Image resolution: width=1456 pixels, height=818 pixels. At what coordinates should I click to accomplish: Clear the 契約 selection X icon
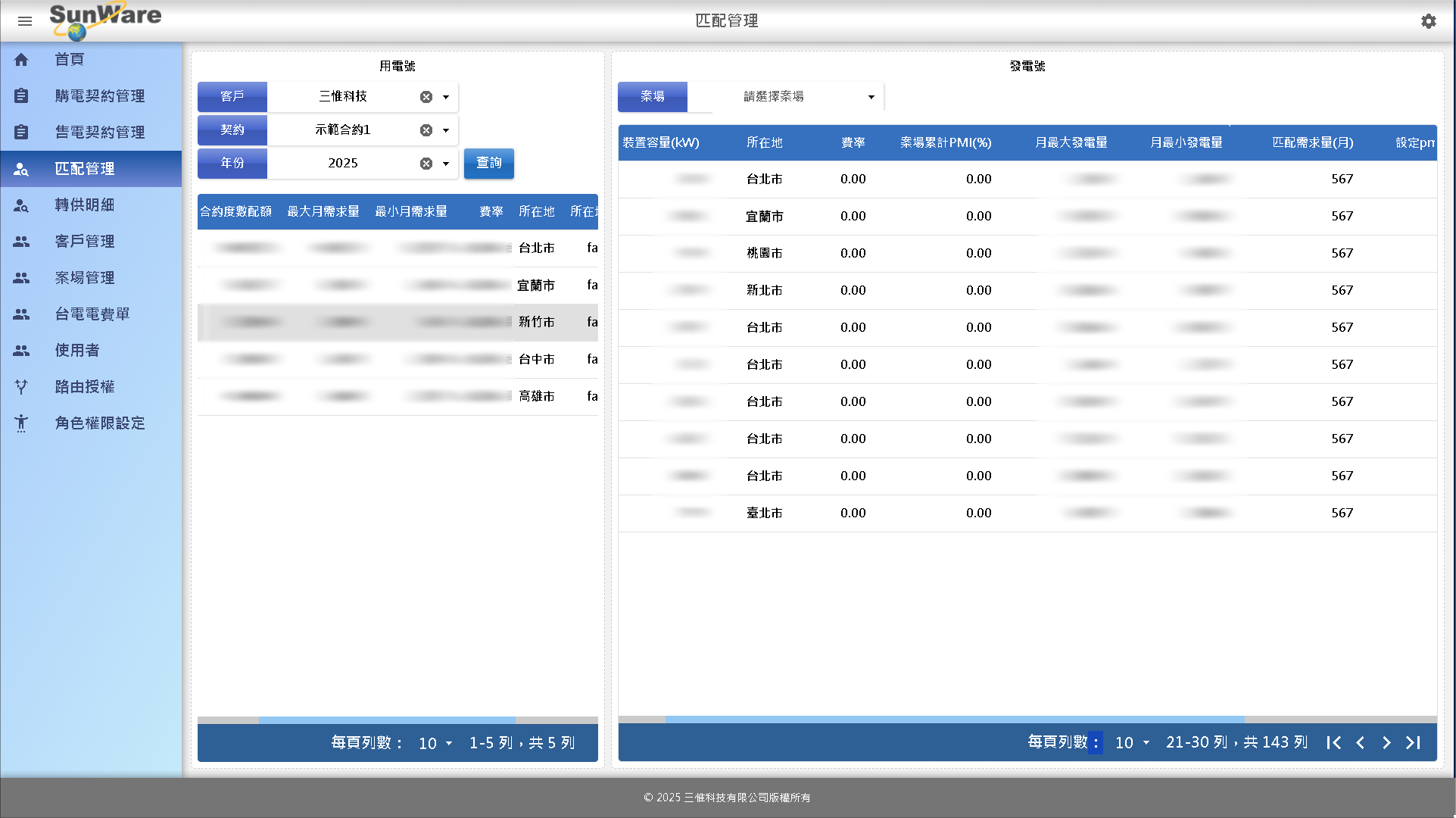point(426,130)
